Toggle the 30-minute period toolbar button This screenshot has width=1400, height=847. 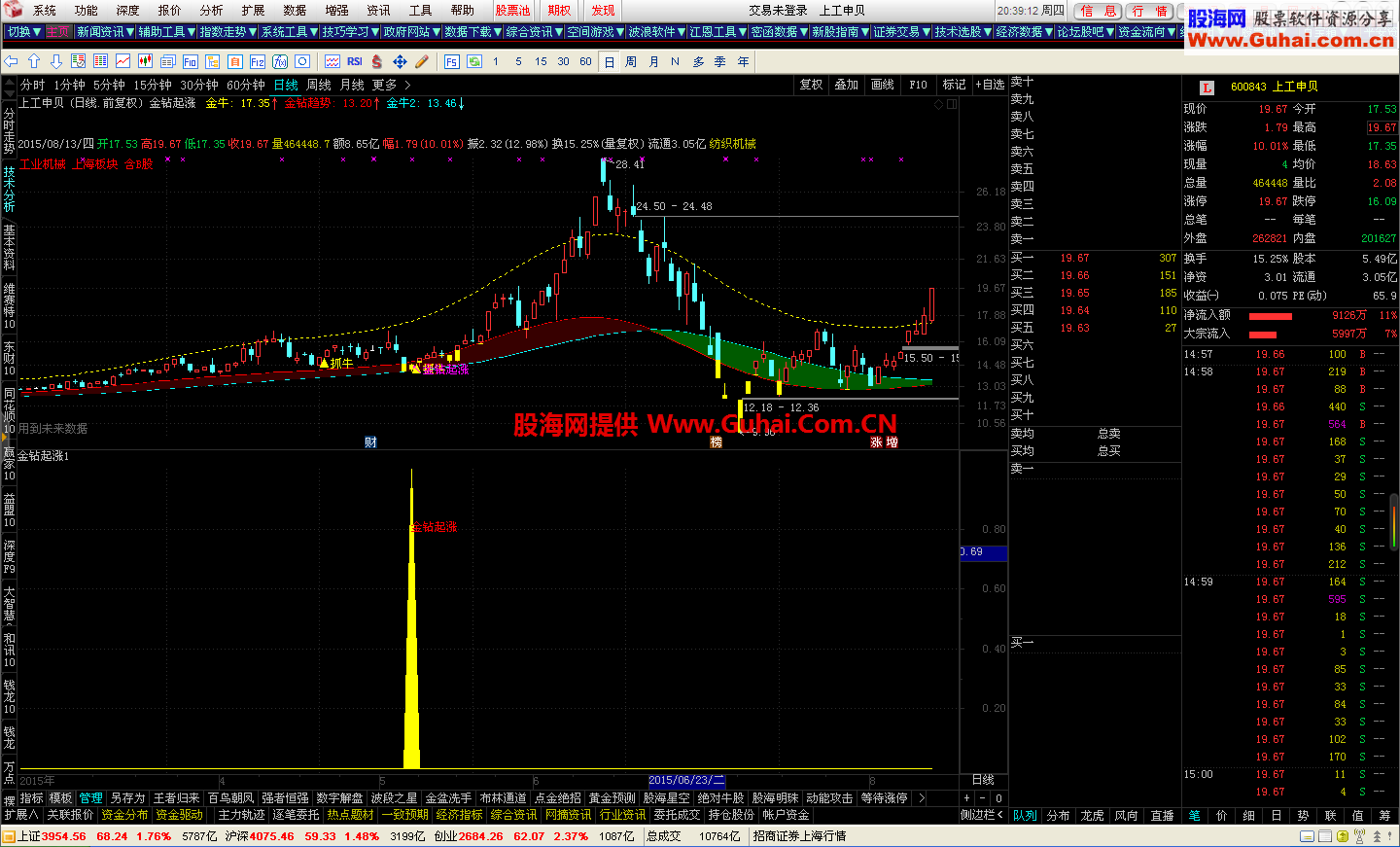point(563,61)
